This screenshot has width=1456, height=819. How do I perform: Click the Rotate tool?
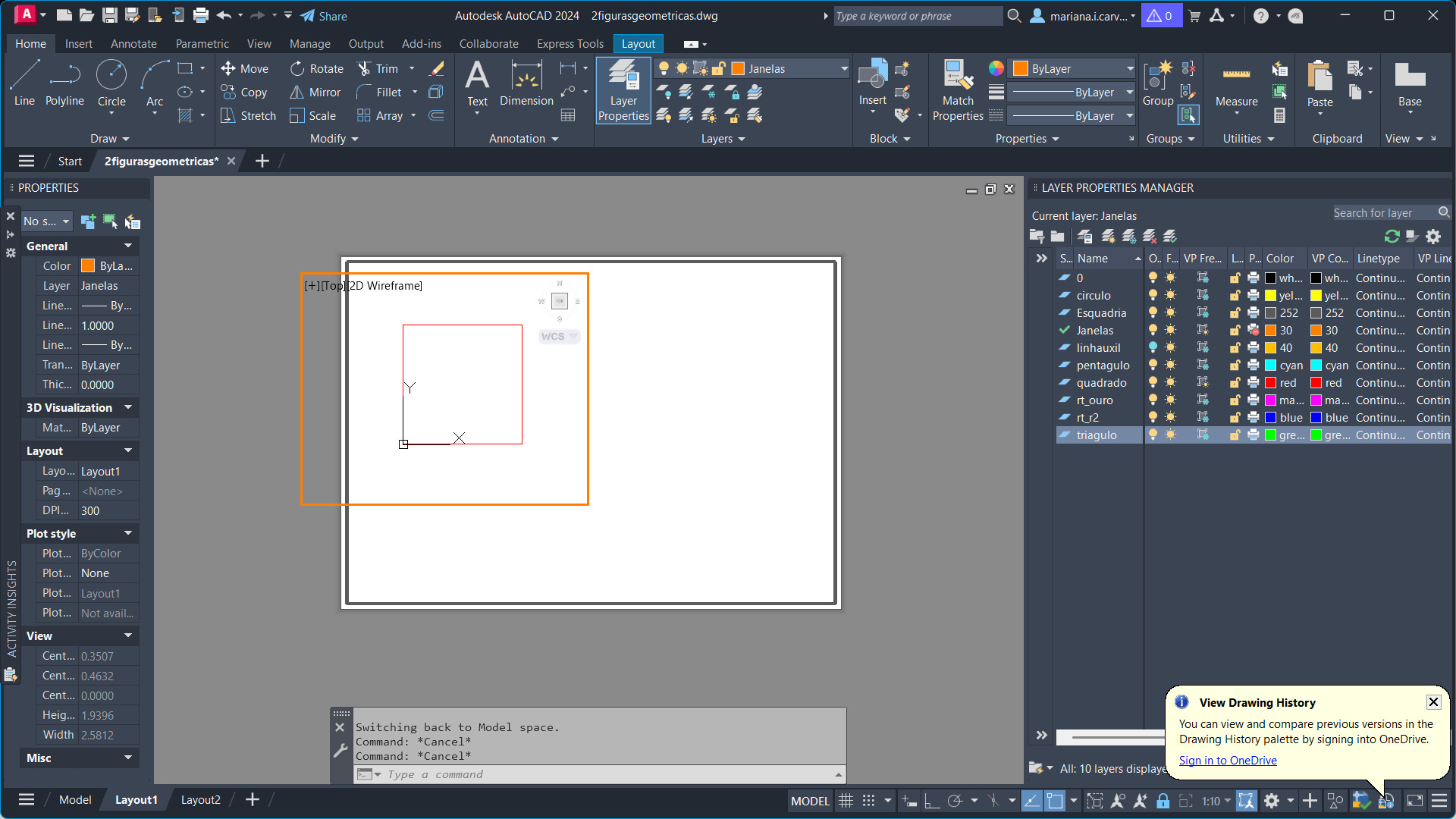[x=317, y=69]
